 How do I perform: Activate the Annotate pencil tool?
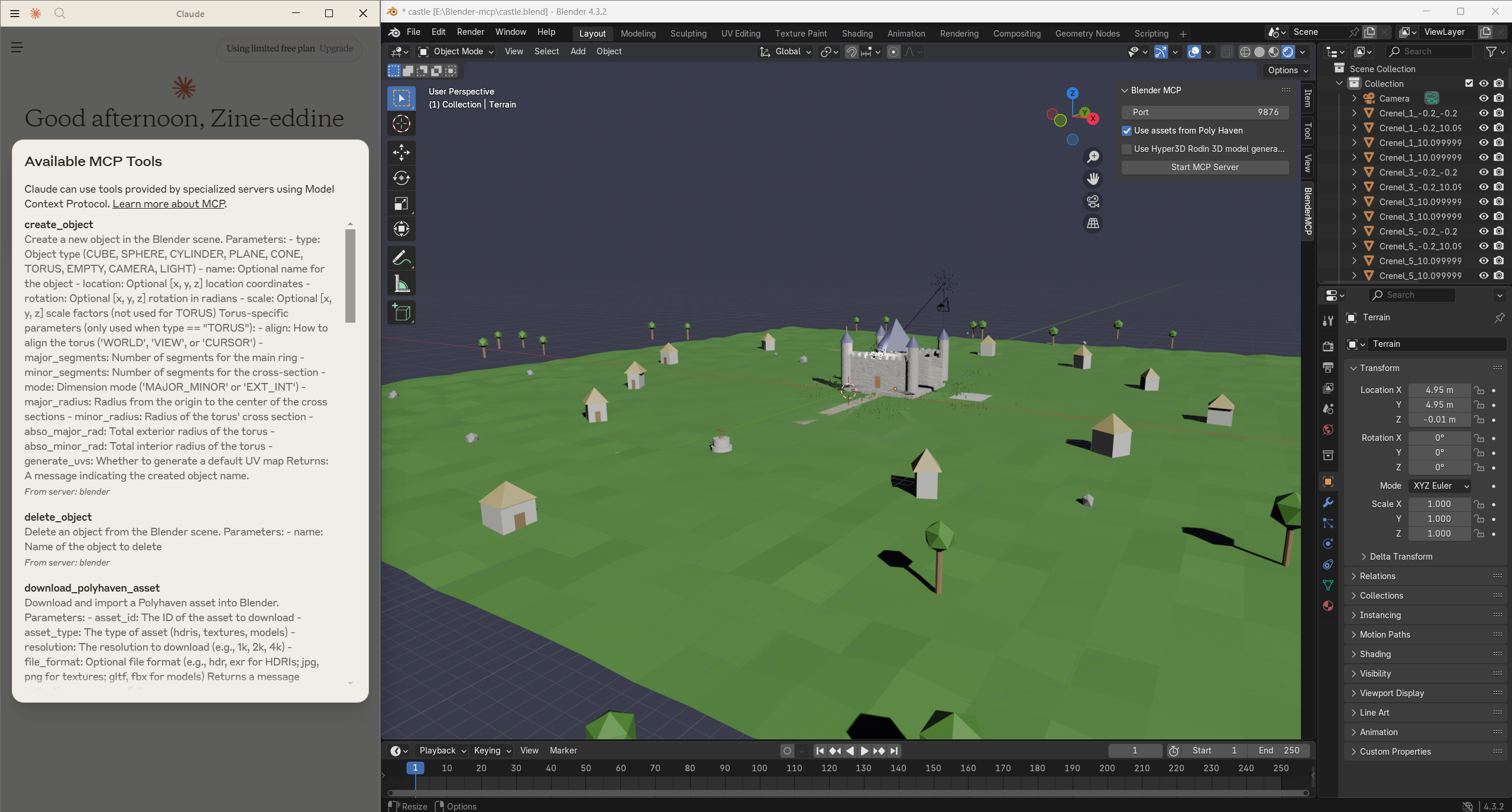click(401, 258)
